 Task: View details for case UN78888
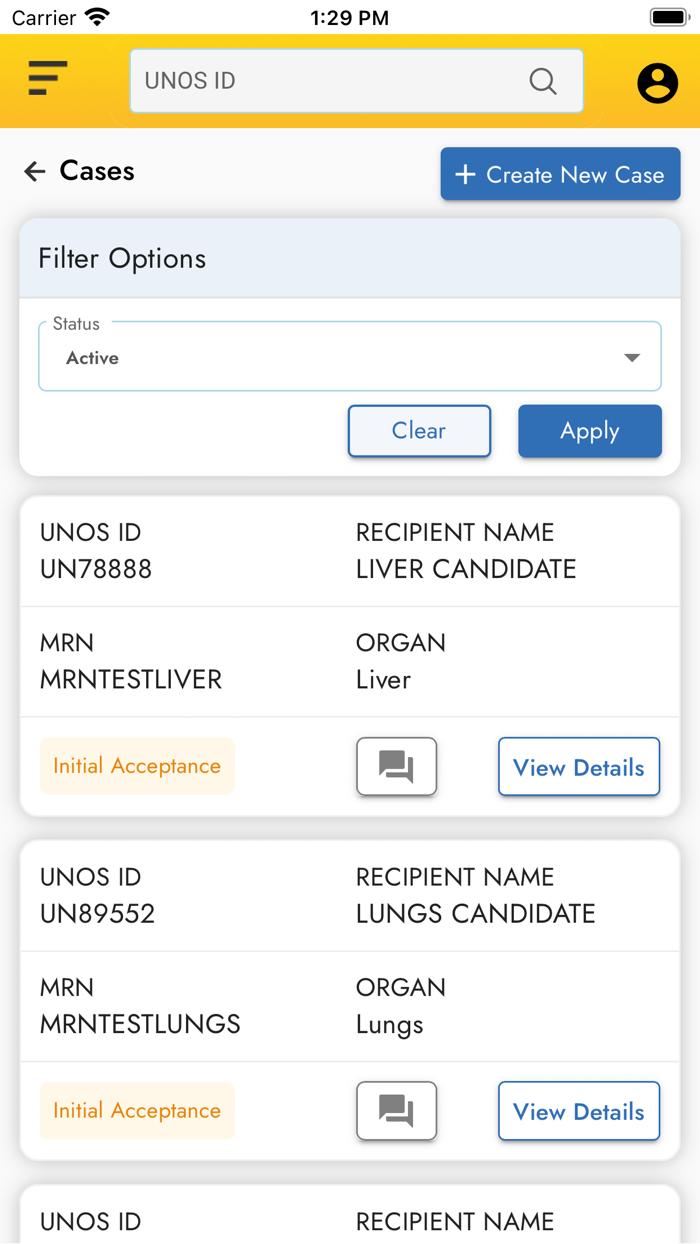(x=578, y=767)
